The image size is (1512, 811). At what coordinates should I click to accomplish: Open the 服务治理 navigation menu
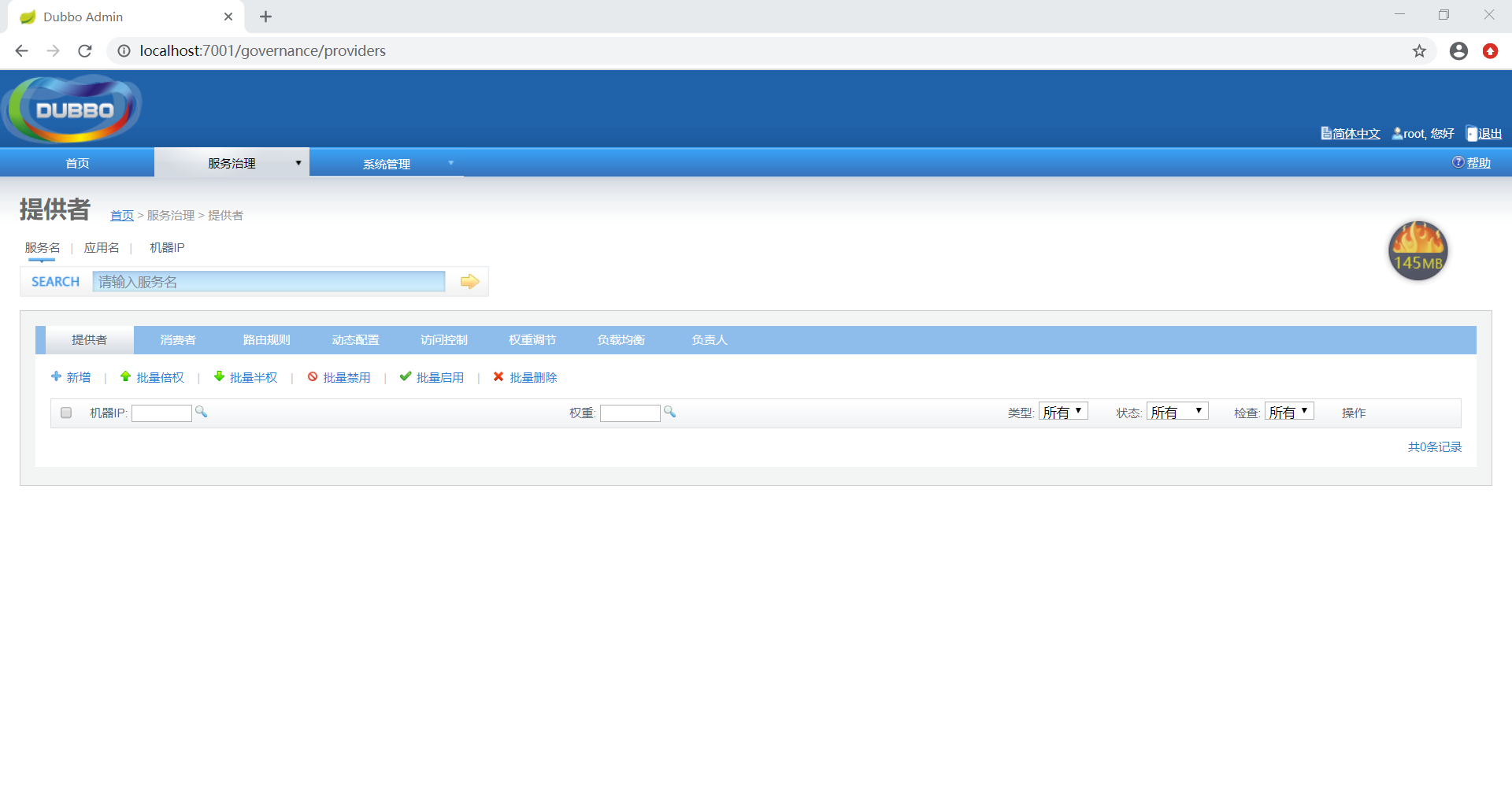232,163
